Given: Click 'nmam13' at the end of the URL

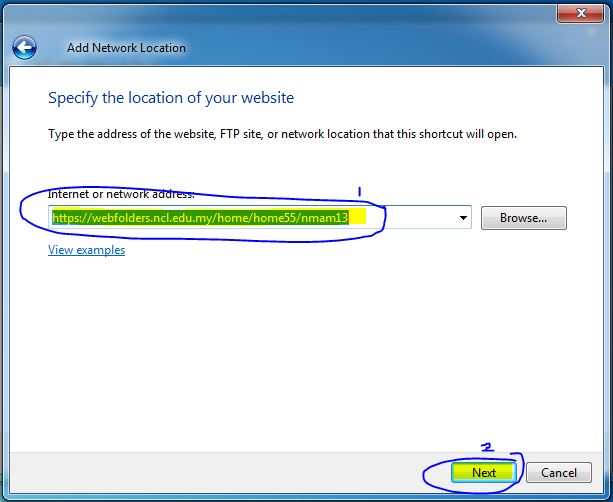Looking at the screenshot, I should pos(328,217).
